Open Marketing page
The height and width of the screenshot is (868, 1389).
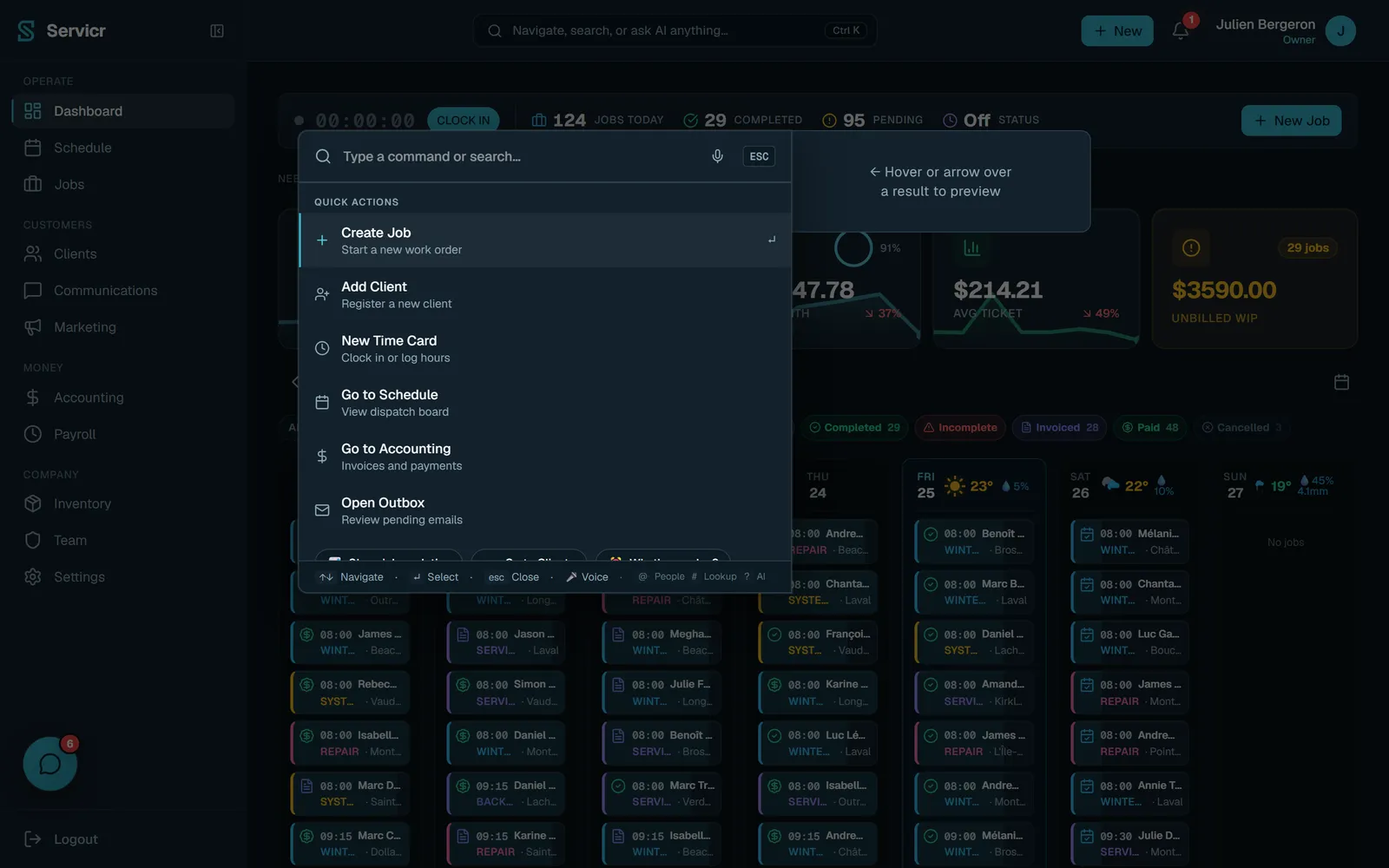(123, 326)
